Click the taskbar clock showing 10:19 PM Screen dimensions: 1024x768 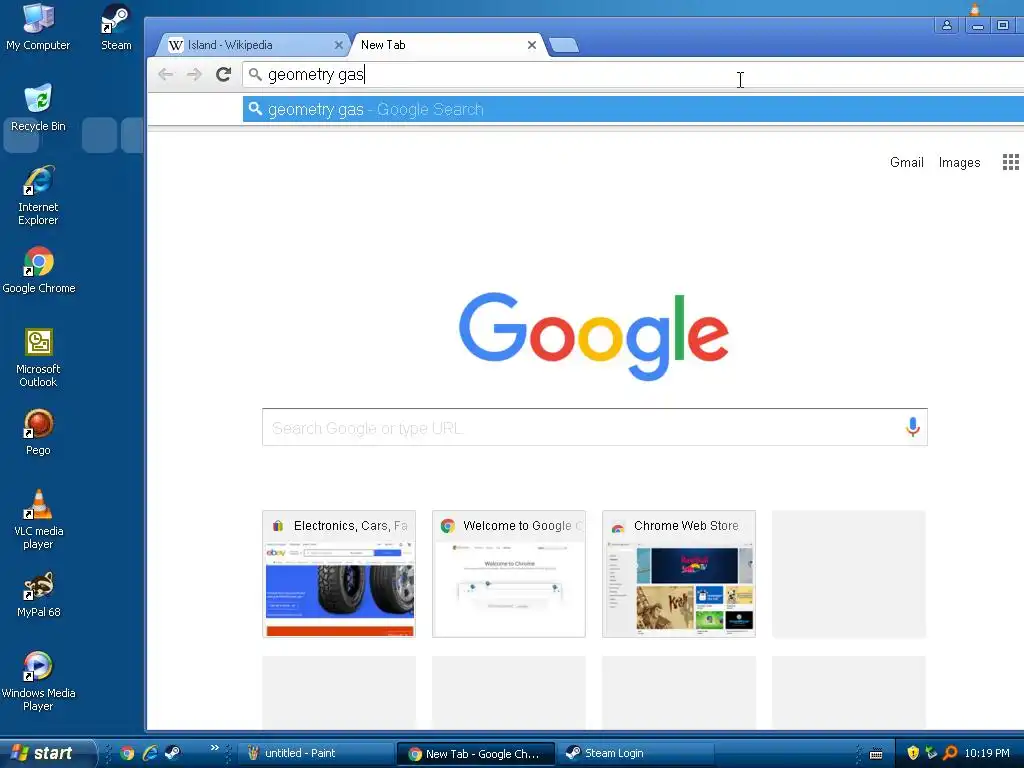click(x=987, y=753)
